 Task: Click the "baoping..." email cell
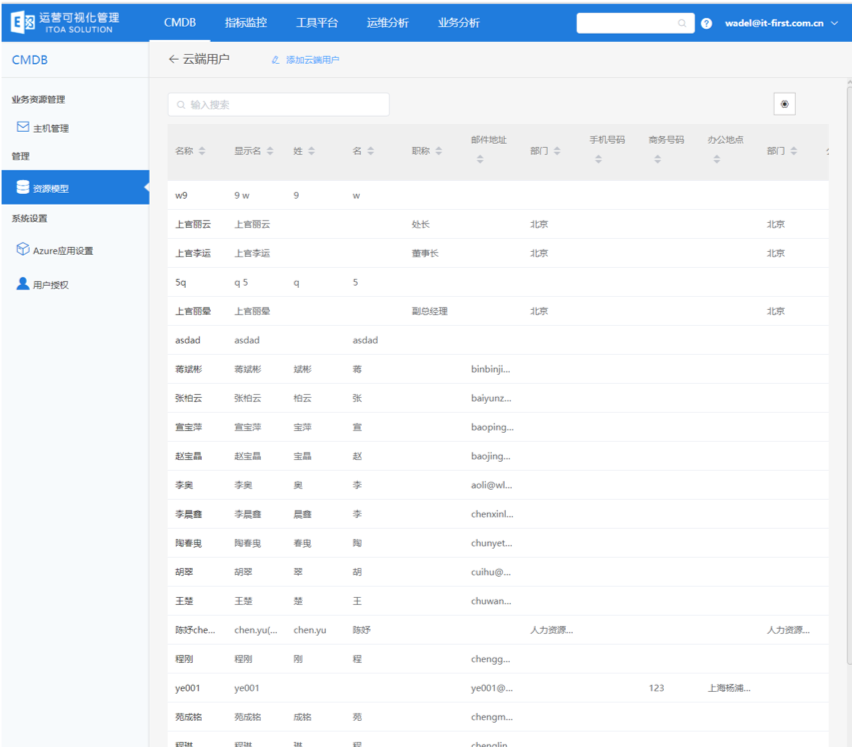[x=492, y=427]
